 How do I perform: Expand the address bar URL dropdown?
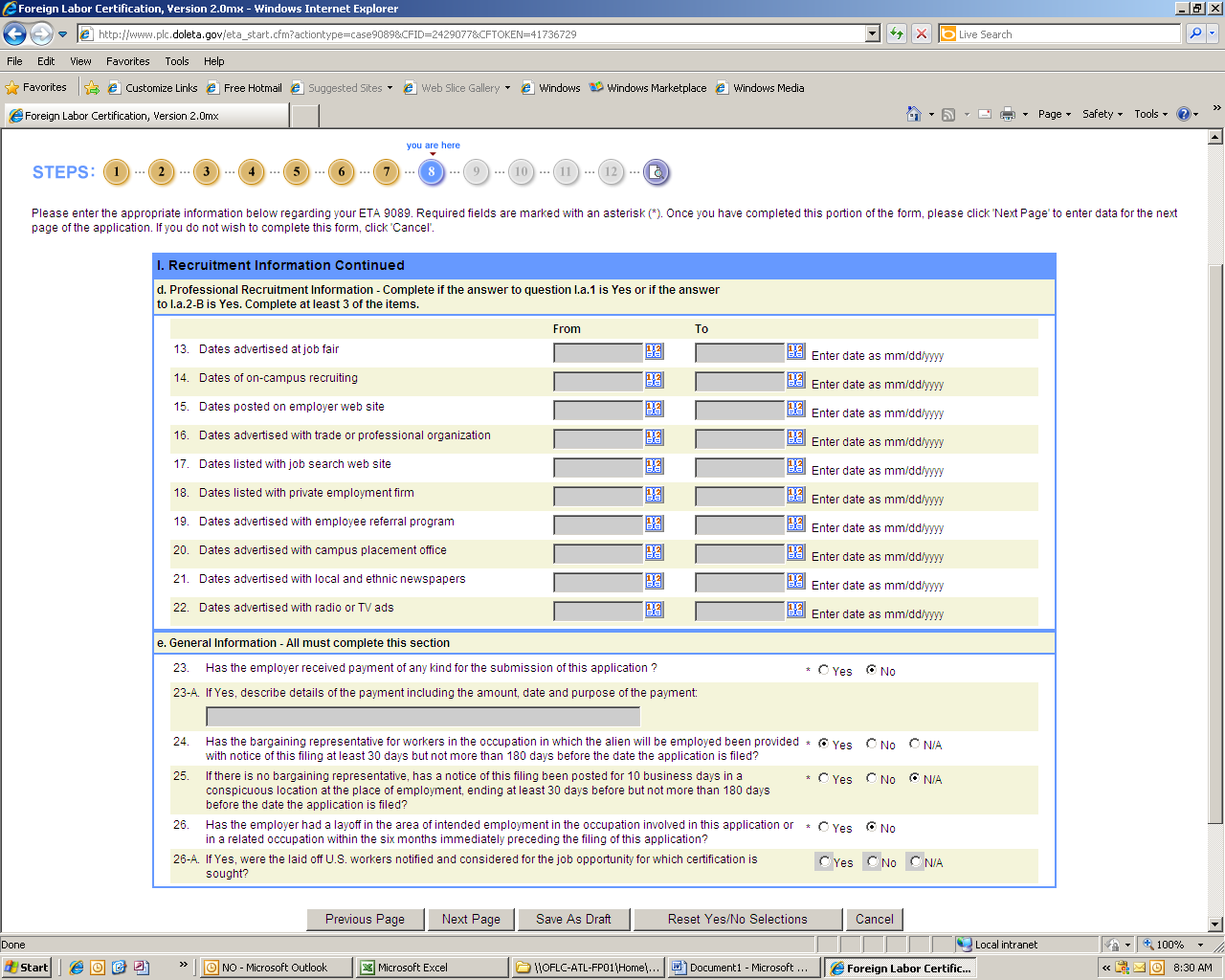872,33
